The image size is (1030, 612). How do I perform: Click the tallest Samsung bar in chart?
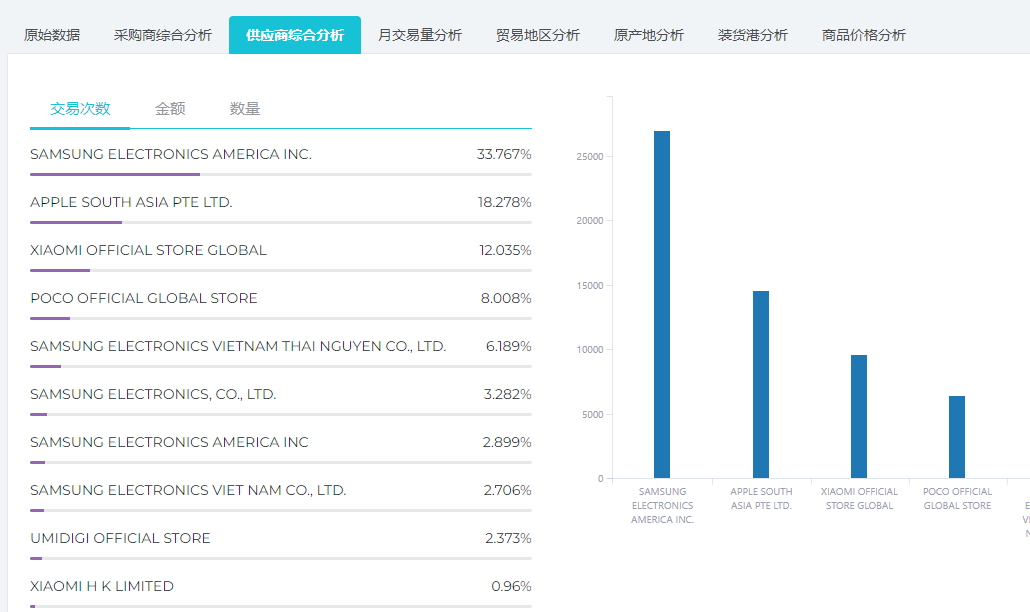661,304
